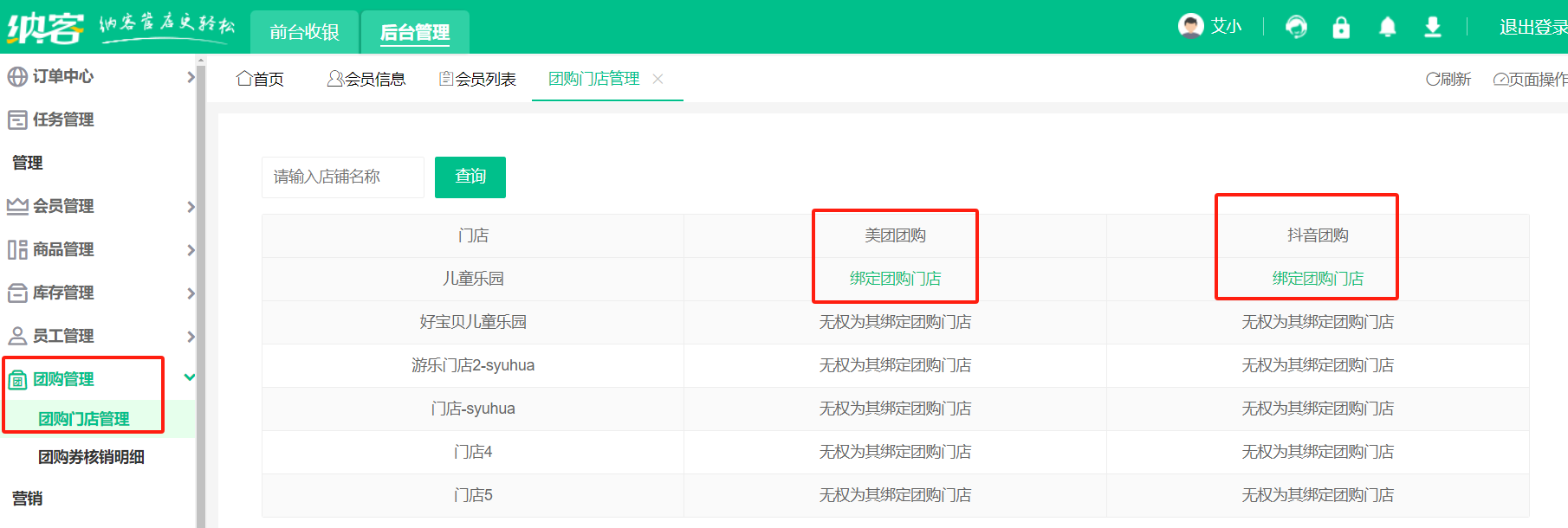Click the lock screen icon
Image resolution: width=1568 pixels, height=528 pixels.
pyautogui.click(x=1341, y=28)
